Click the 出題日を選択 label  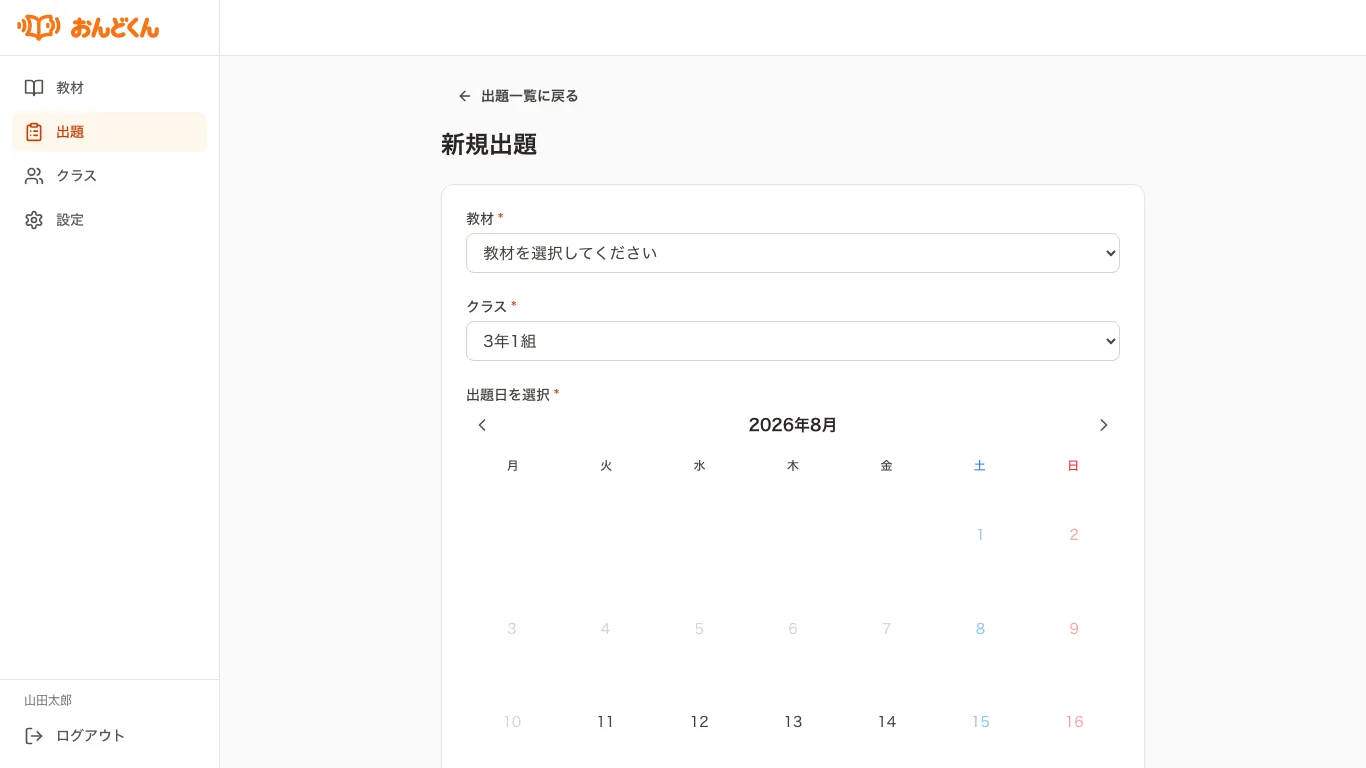[x=508, y=395]
